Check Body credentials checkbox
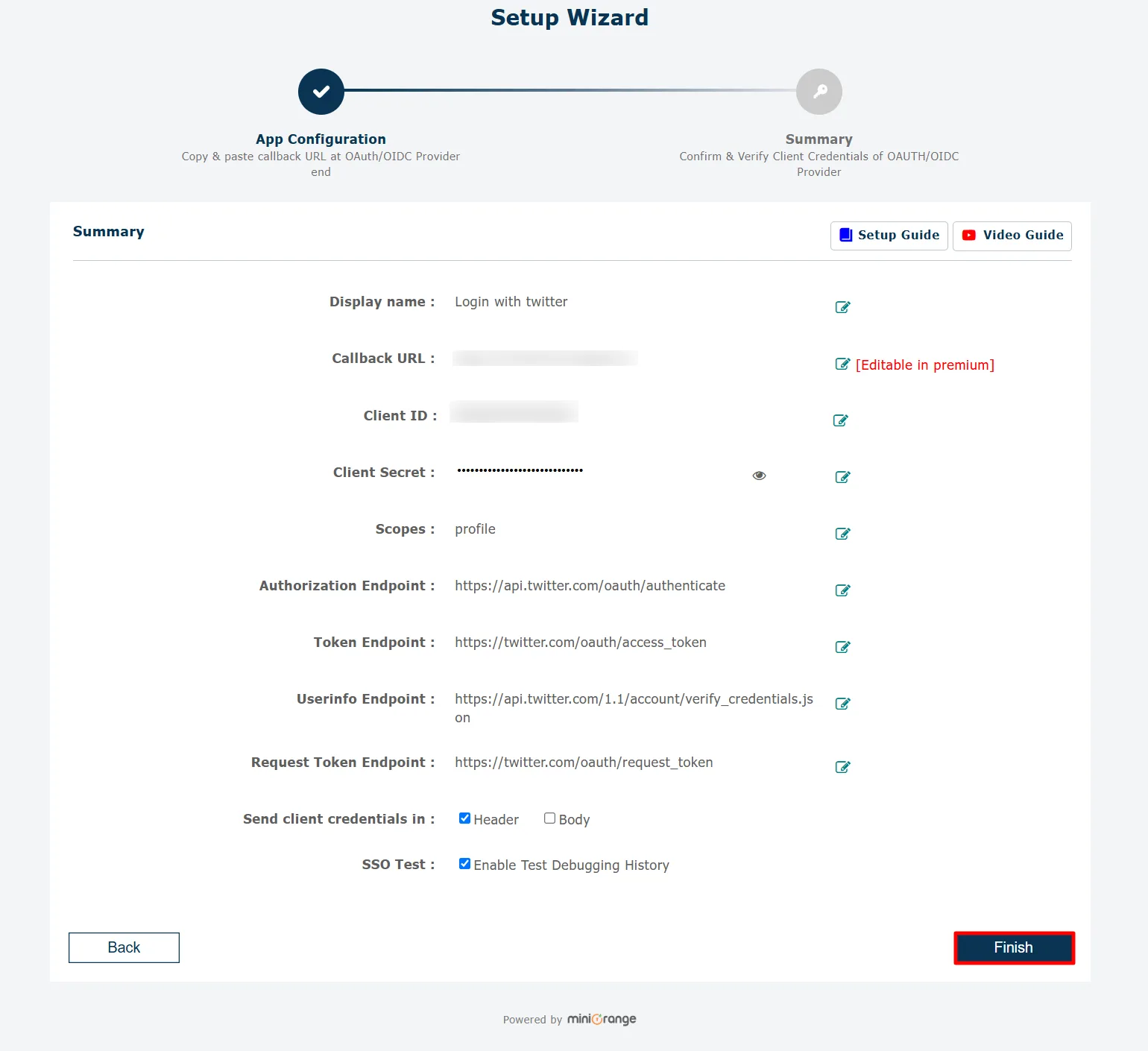The width and height of the screenshot is (1148, 1051). click(549, 818)
